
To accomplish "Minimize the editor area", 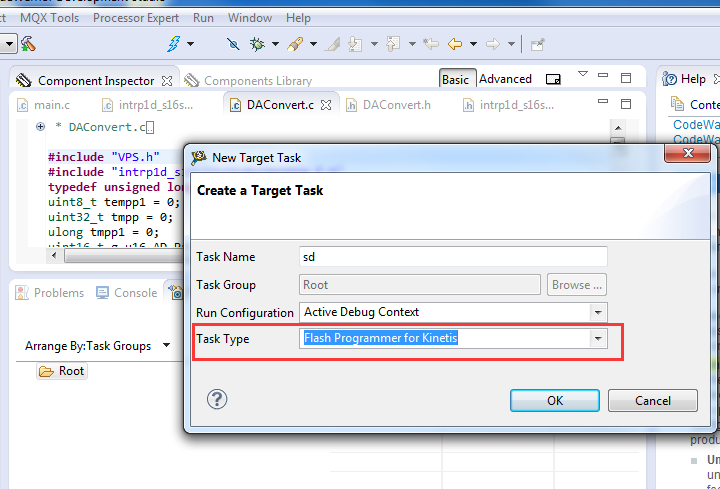I will click(603, 101).
